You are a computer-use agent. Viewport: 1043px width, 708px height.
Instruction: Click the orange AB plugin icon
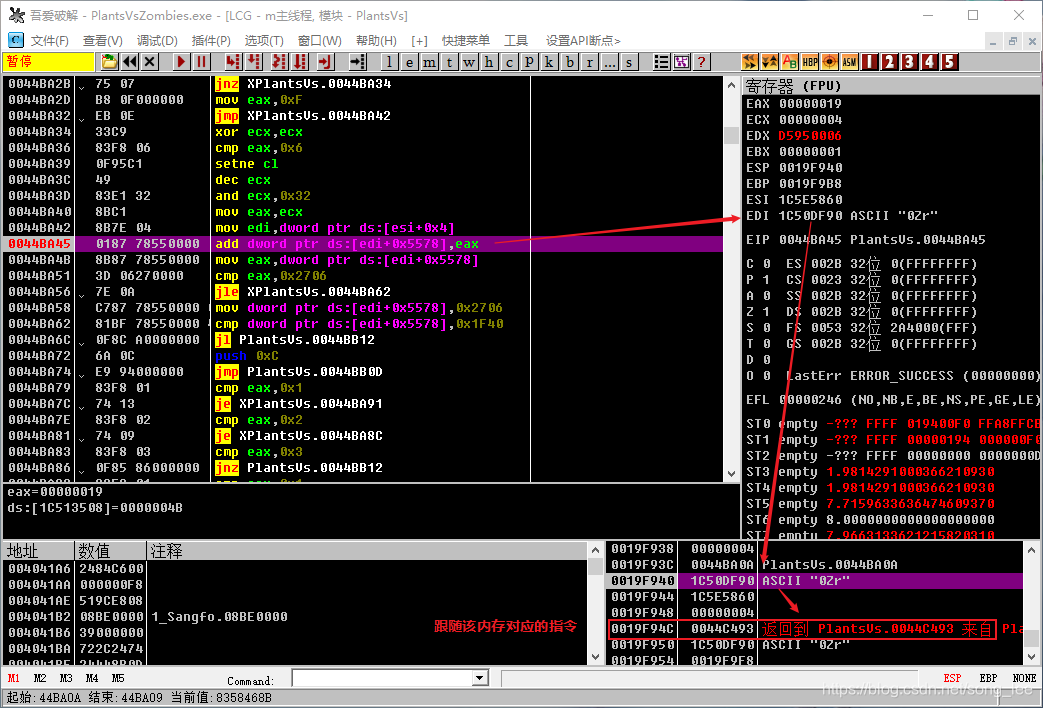(x=790, y=62)
